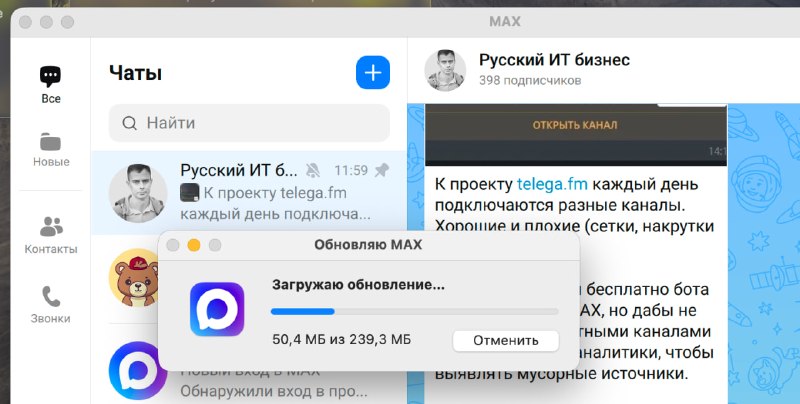Open the Все chats section
Screen dimensions: 800x404
click(x=50, y=84)
